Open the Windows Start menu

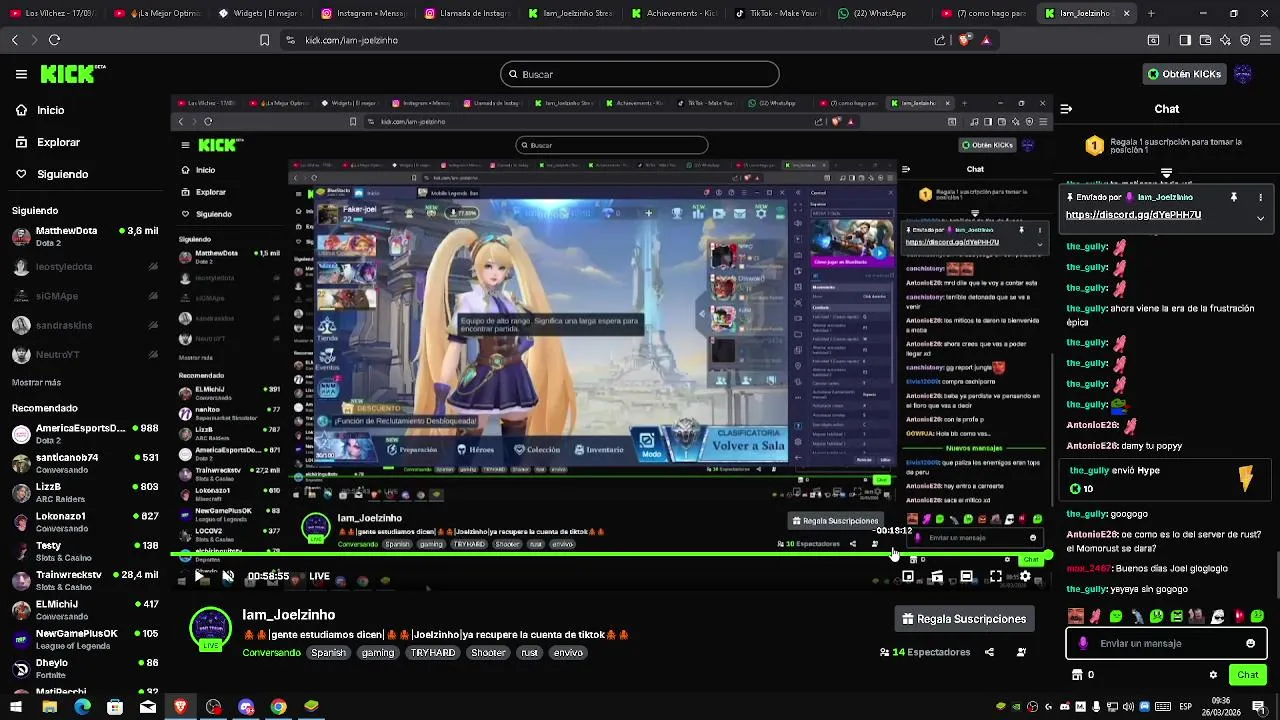[16, 707]
